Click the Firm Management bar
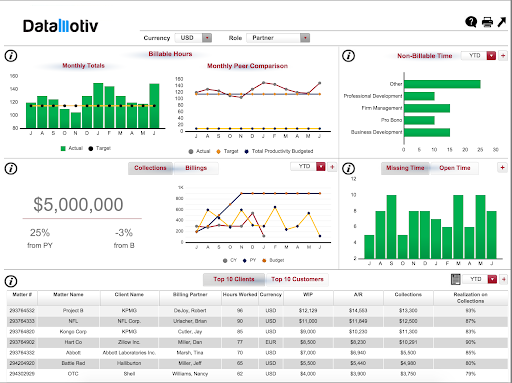The height and width of the screenshot is (383, 512). pyautogui.click(x=427, y=108)
